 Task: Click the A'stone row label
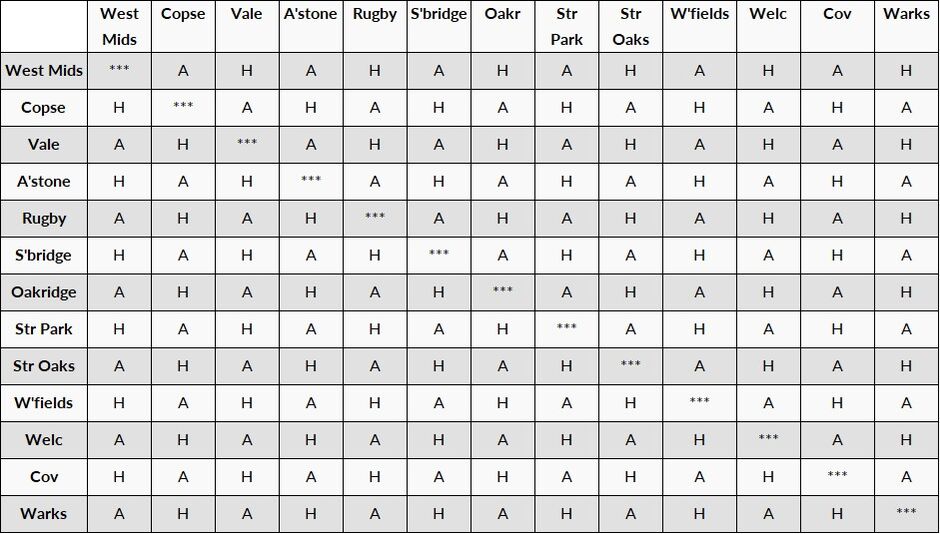point(44,182)
